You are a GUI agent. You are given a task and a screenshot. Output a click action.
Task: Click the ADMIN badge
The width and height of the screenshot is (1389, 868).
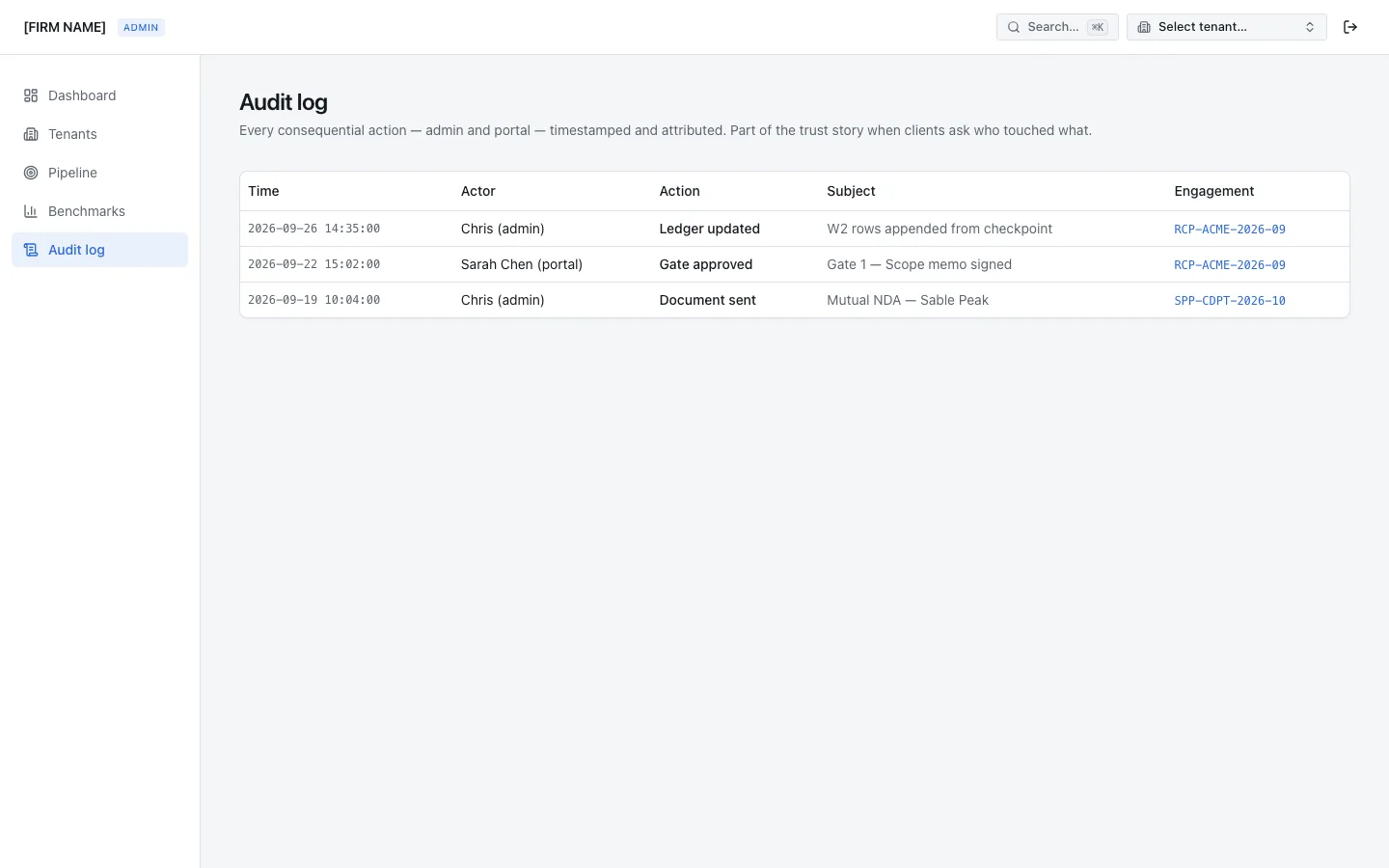(x=141, y=27)
